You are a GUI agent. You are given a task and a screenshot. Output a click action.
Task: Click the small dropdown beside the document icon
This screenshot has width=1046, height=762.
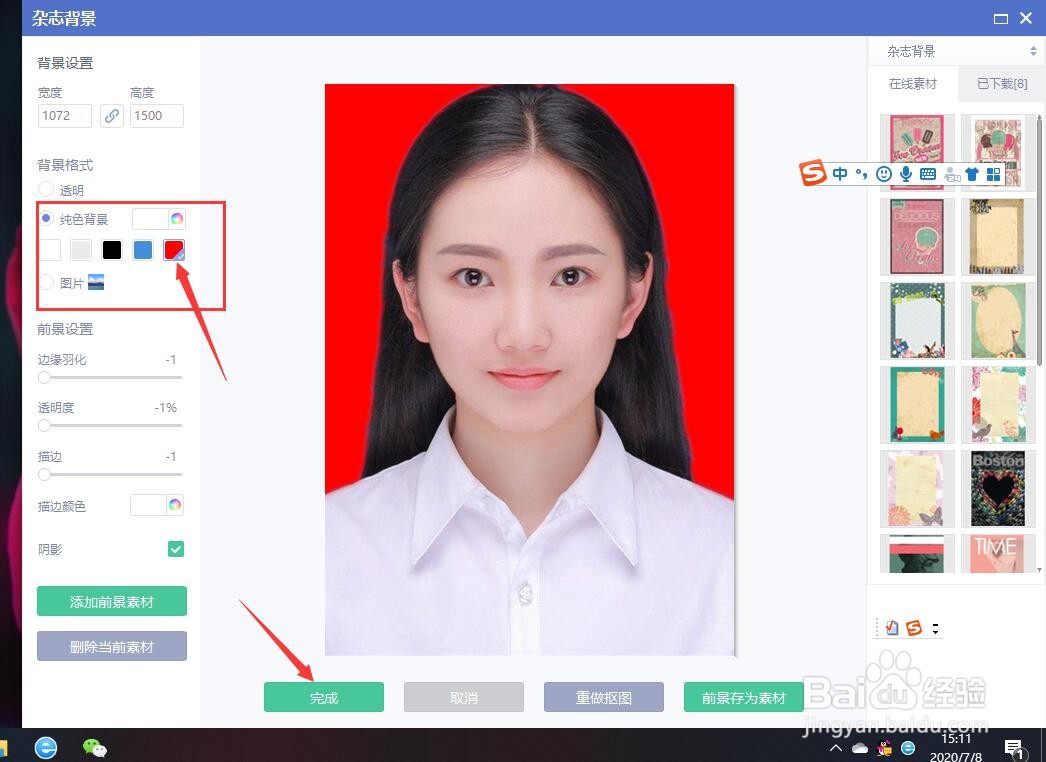point(934,628)
